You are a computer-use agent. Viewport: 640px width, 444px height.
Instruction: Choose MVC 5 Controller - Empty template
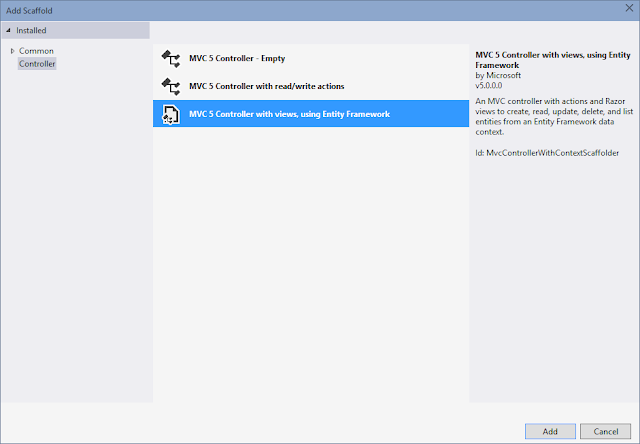pos(311,58)
